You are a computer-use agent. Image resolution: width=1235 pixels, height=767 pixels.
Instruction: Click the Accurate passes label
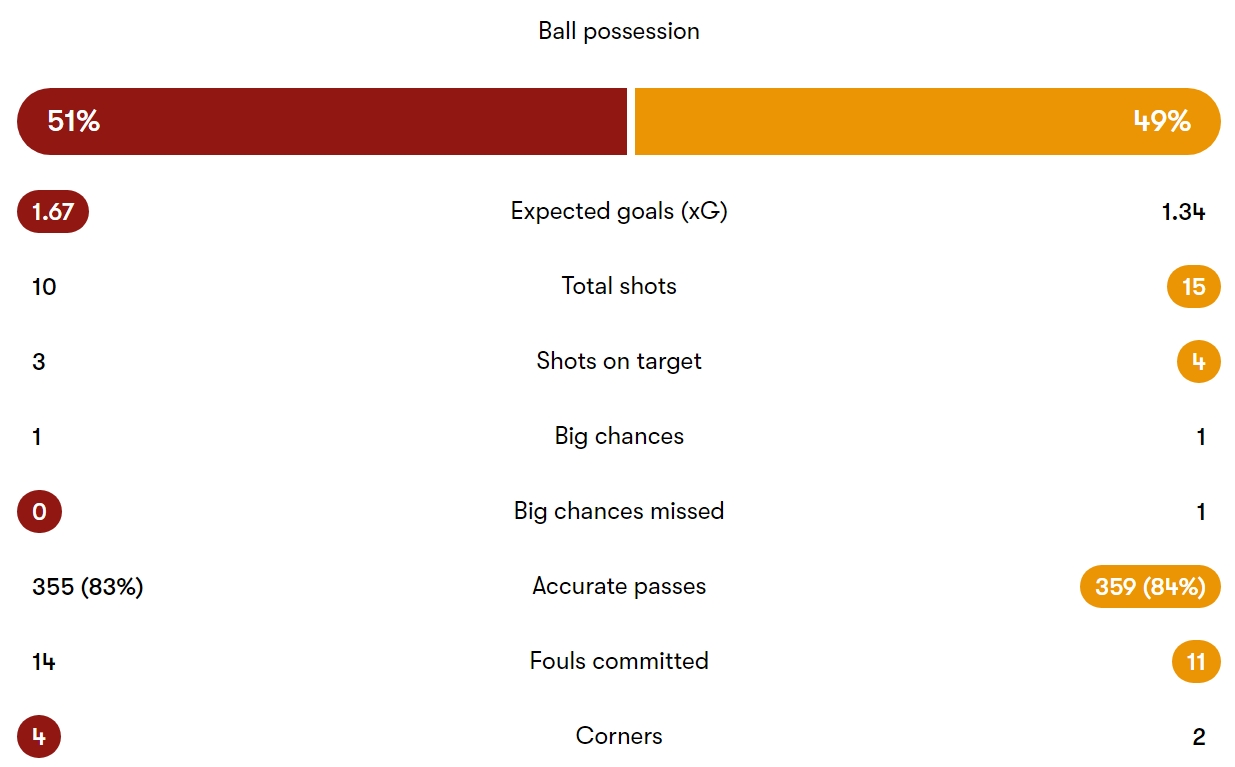(619, 586)
